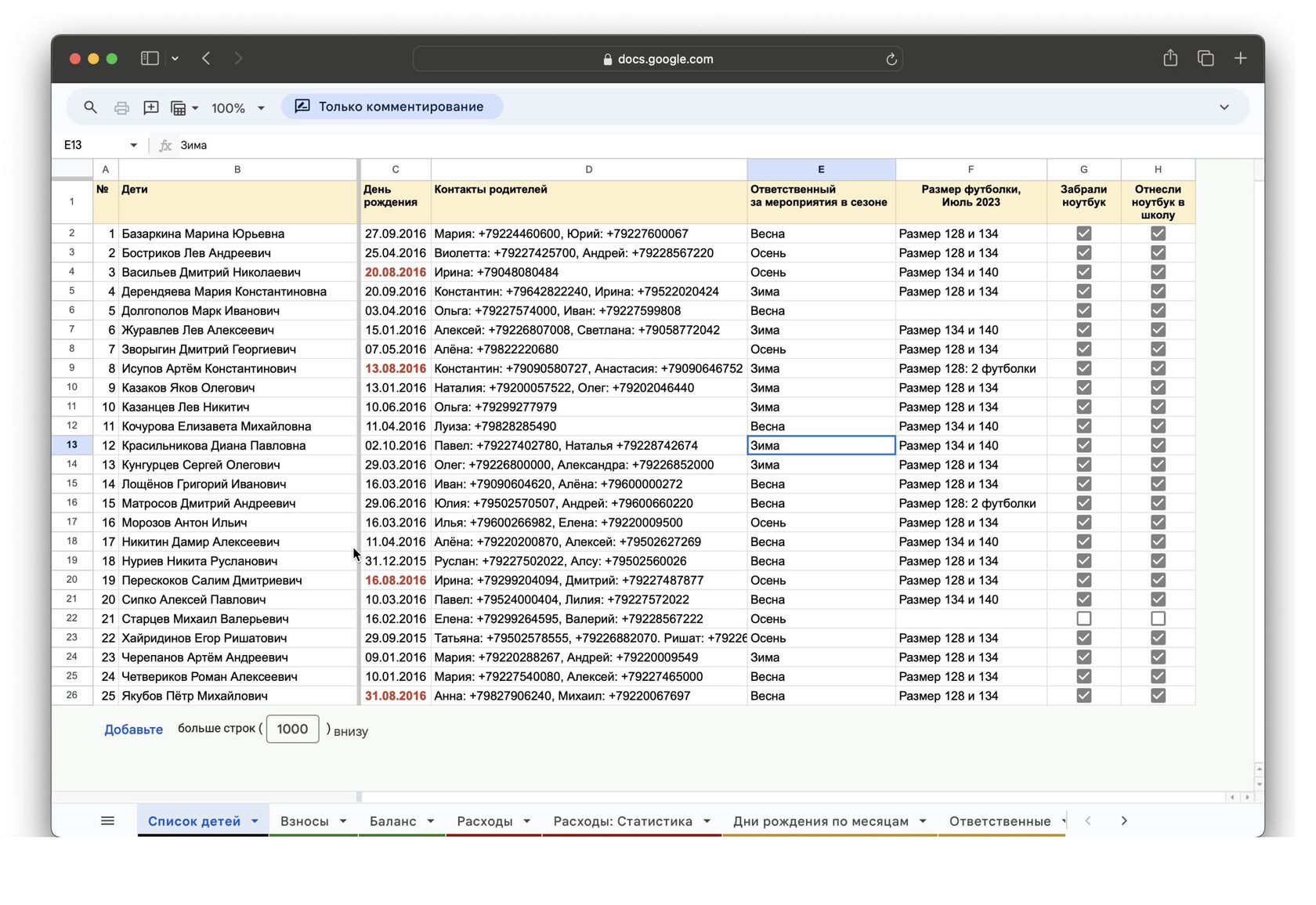The image size is (1316, 905).
Task: Click the Добавьте link
Action: click(x=133, y=729)
